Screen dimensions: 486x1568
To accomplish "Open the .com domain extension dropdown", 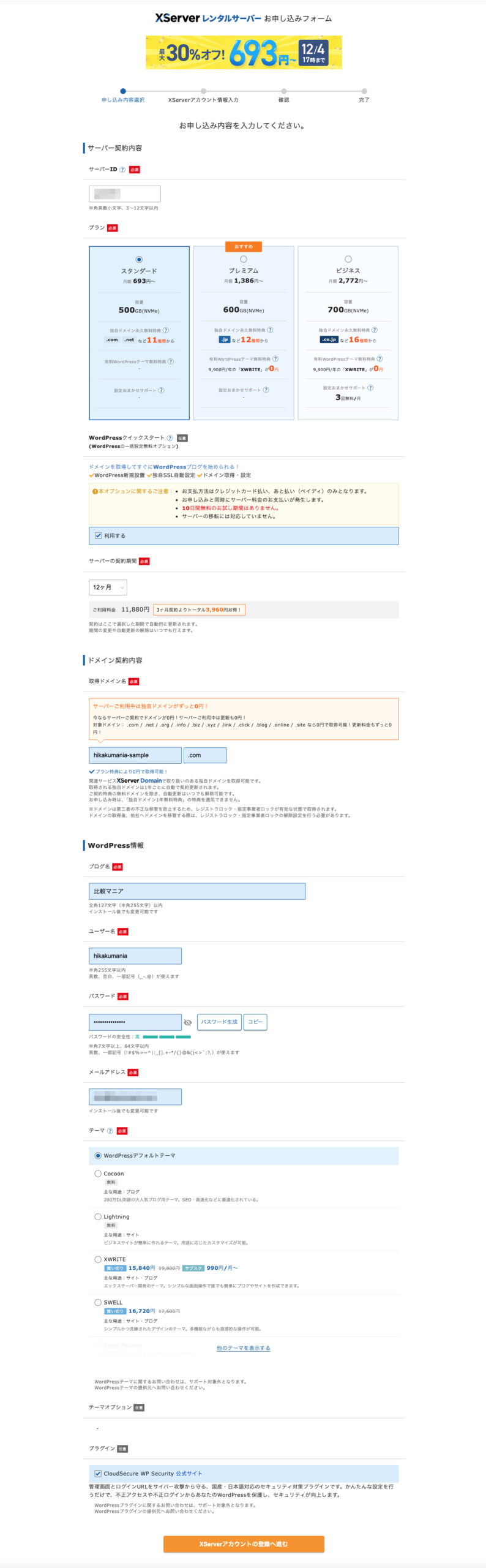I will [x=205, y=755].
